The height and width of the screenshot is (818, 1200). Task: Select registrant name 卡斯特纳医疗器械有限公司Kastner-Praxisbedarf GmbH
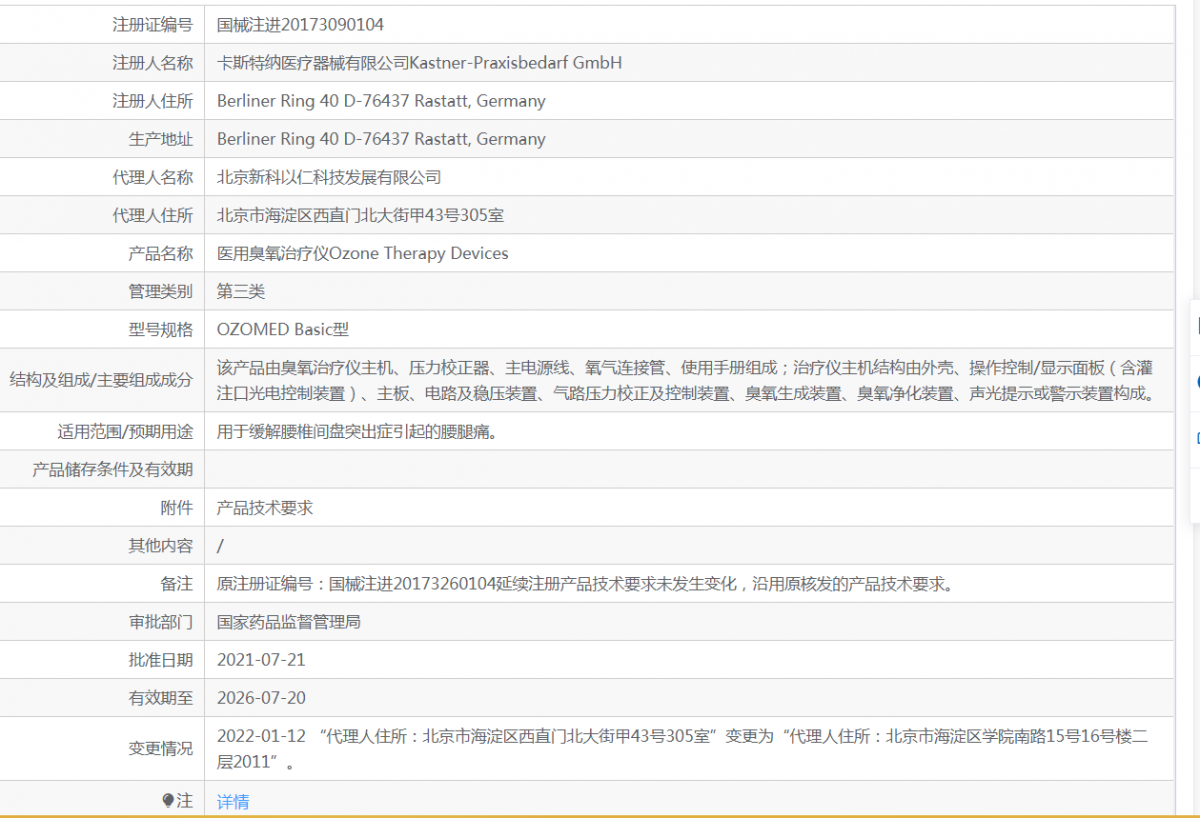point(419,63)
